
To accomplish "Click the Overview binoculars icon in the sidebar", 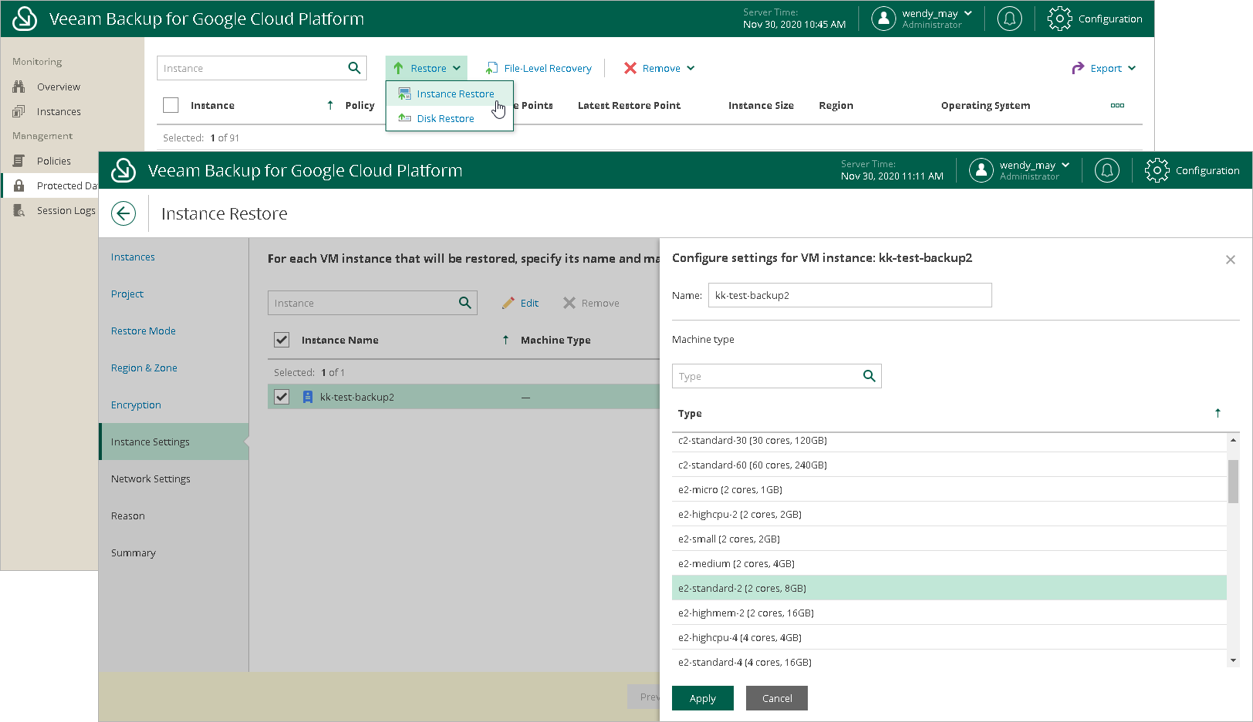I will click(x=19, y=87).
